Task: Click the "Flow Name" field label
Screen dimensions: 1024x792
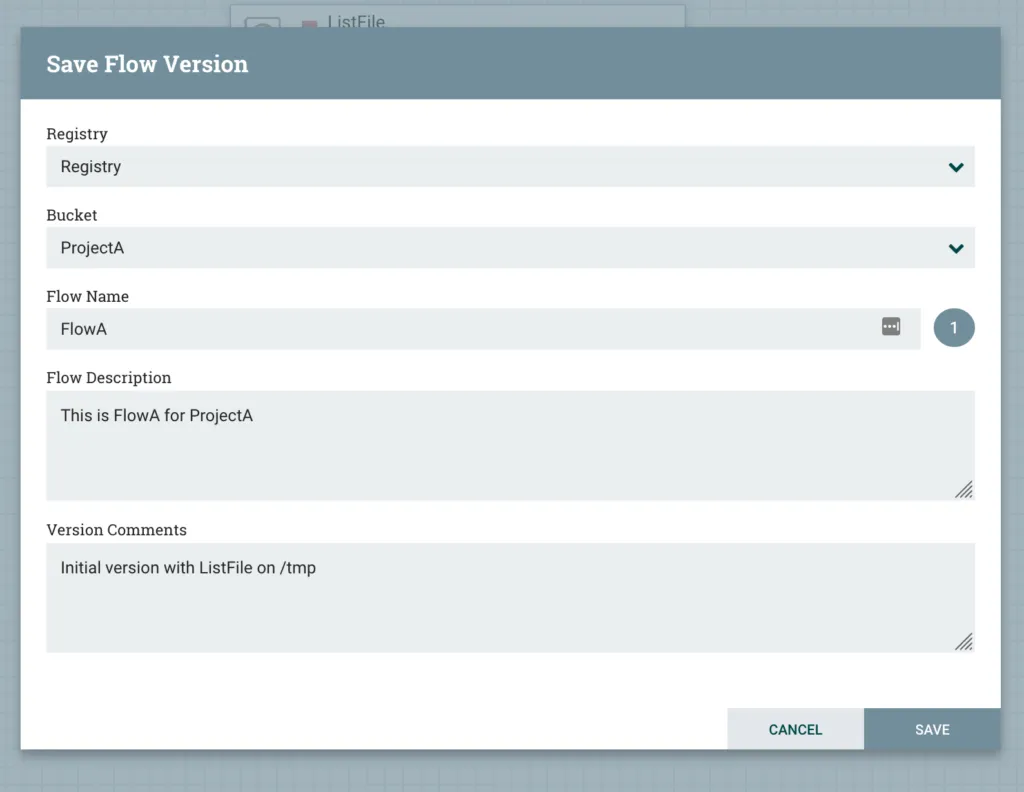Action: [x=87, y=297]
